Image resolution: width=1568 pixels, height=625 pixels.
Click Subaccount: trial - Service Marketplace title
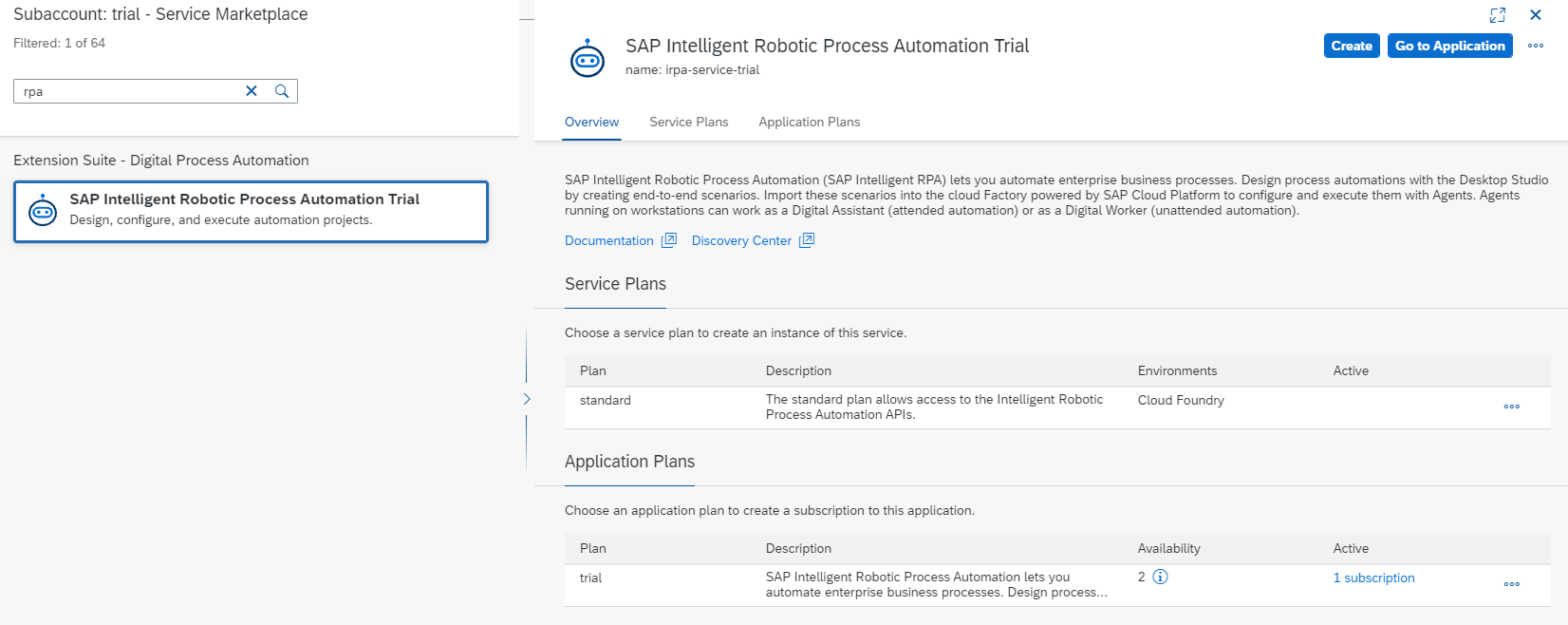click(x=160, y=14)
